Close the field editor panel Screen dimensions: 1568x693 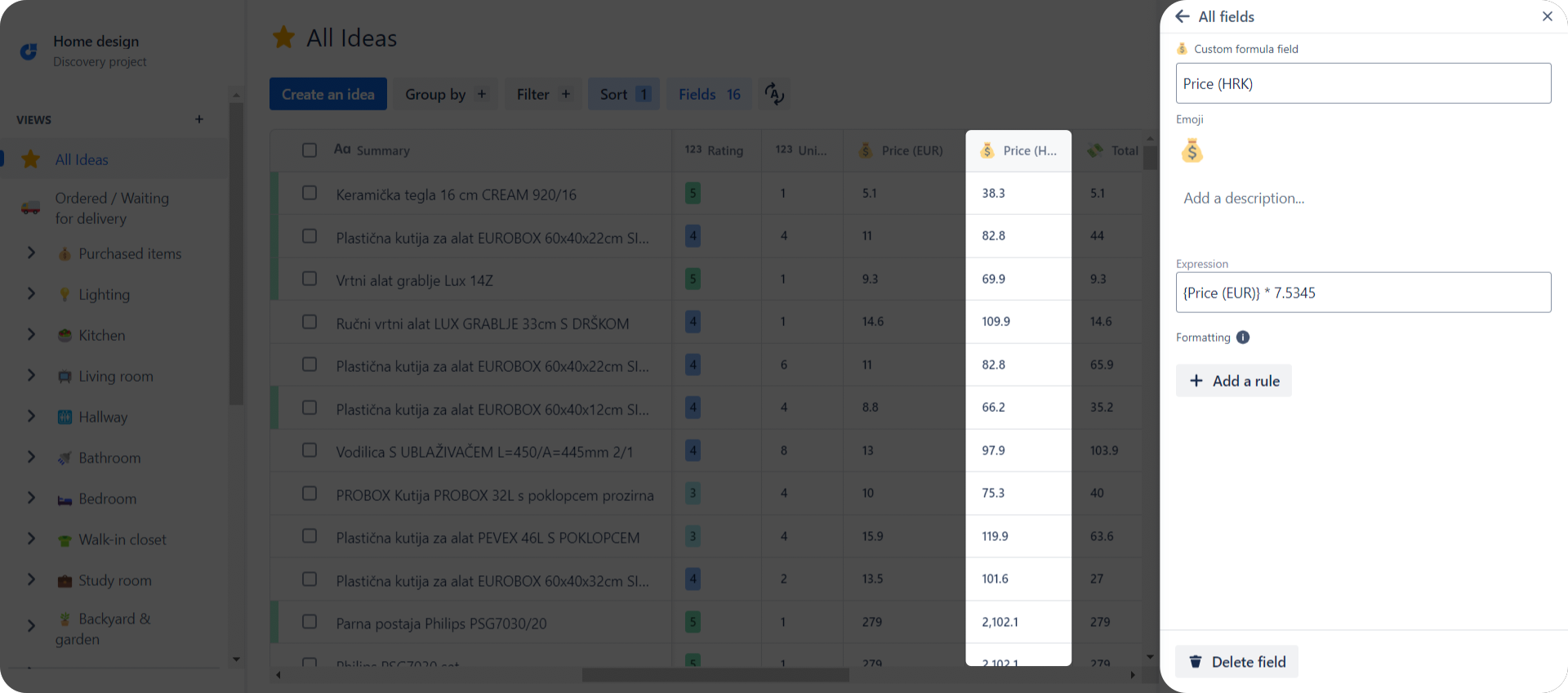pos(1547,16)
